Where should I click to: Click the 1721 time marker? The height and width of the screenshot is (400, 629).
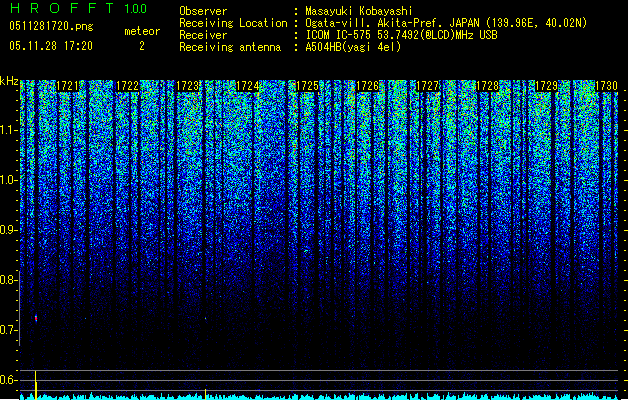click(67, 86)
